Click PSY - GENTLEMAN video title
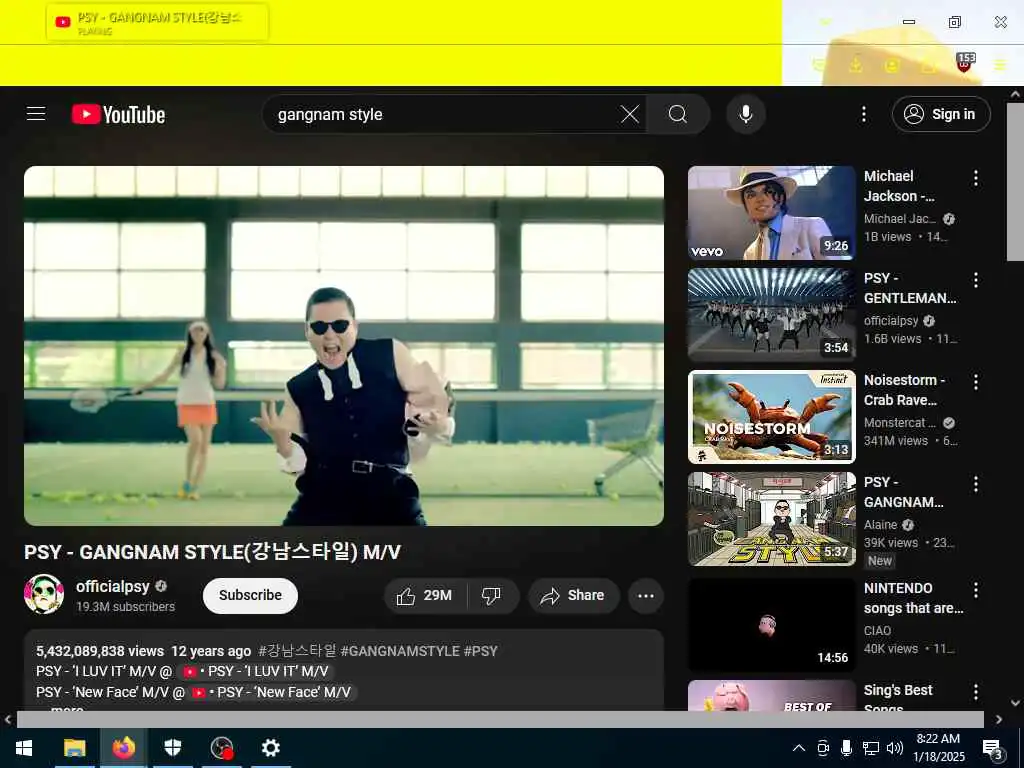The height and width of the screenshot is (768, 1024). pyautogui.click(x=910, y=288)
